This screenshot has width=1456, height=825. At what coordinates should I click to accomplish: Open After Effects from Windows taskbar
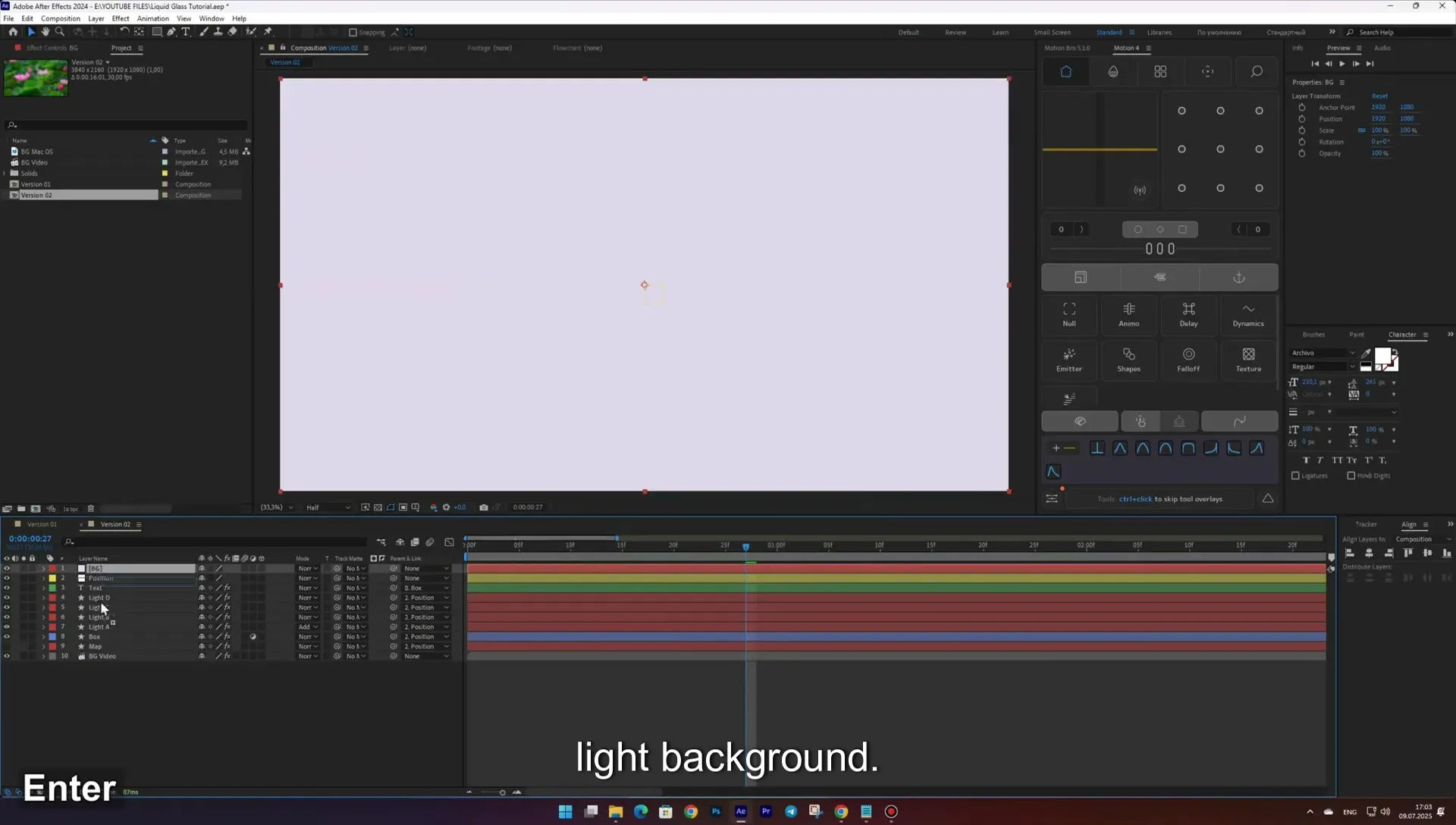[x=741, y=811]
